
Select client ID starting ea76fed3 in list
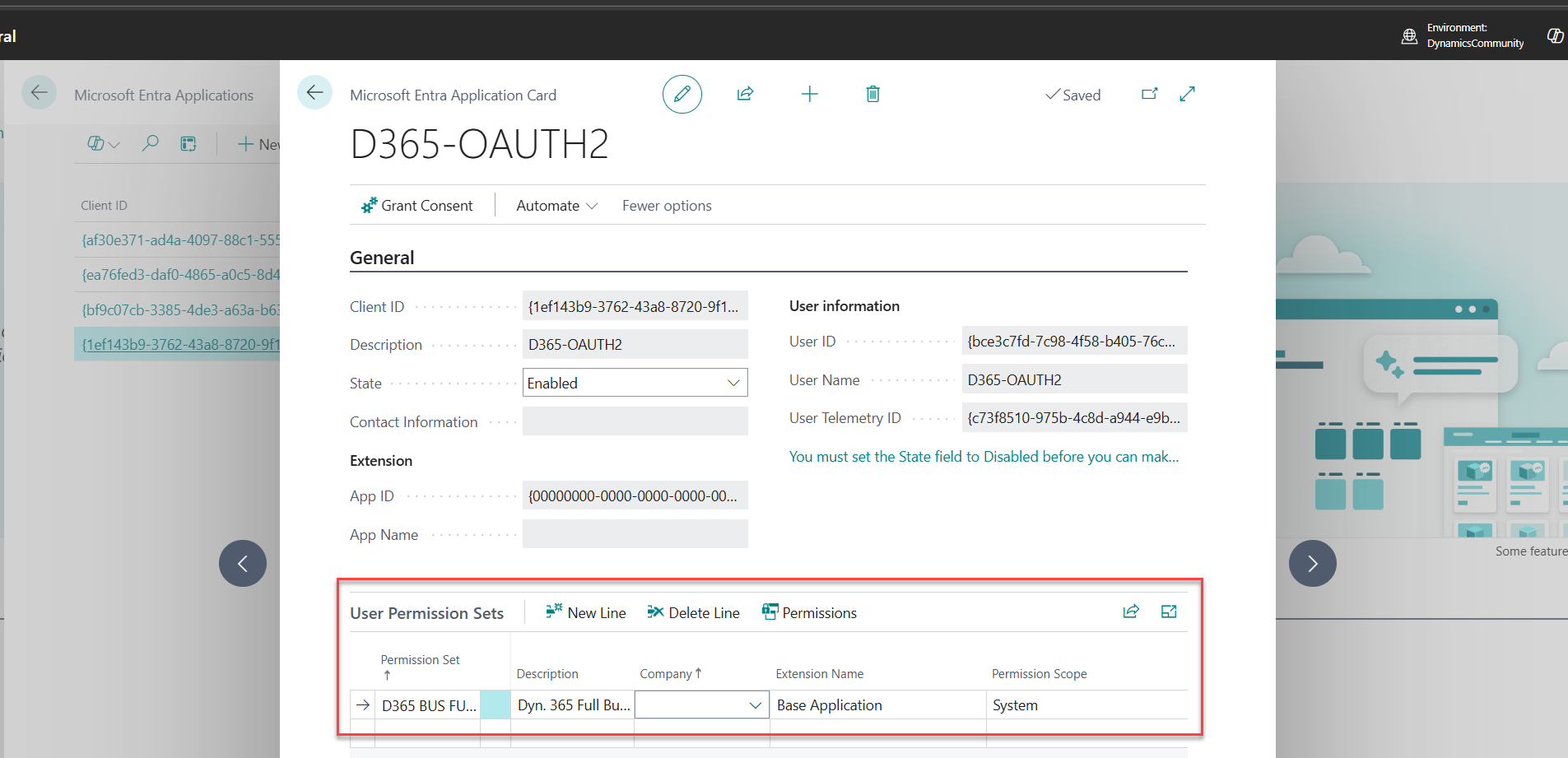[x=180, y=275]
